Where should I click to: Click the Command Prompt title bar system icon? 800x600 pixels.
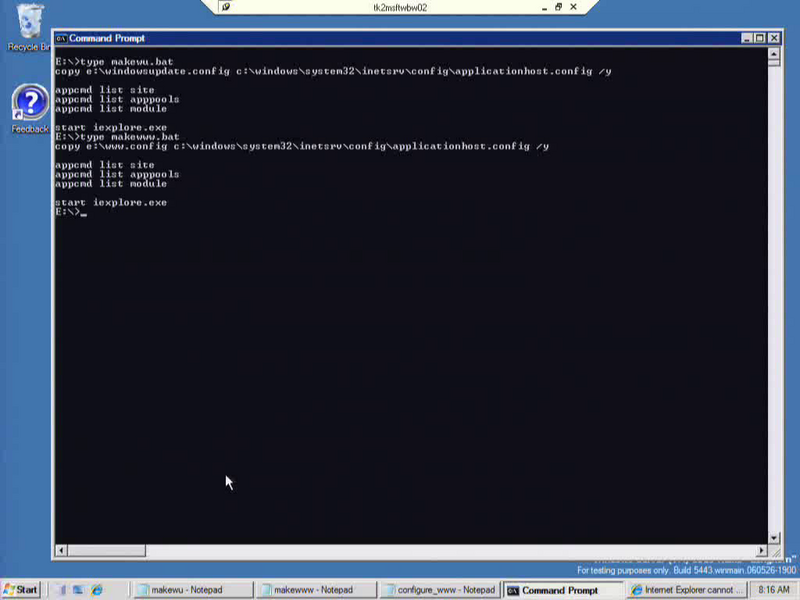click(x=61, y=38)
